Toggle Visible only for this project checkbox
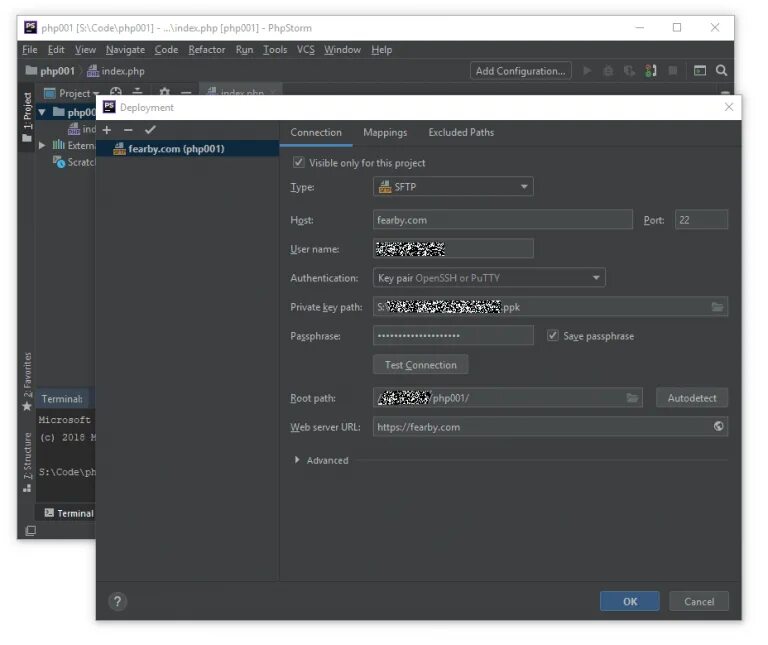The image size is (768, 645). pos(298,162)
